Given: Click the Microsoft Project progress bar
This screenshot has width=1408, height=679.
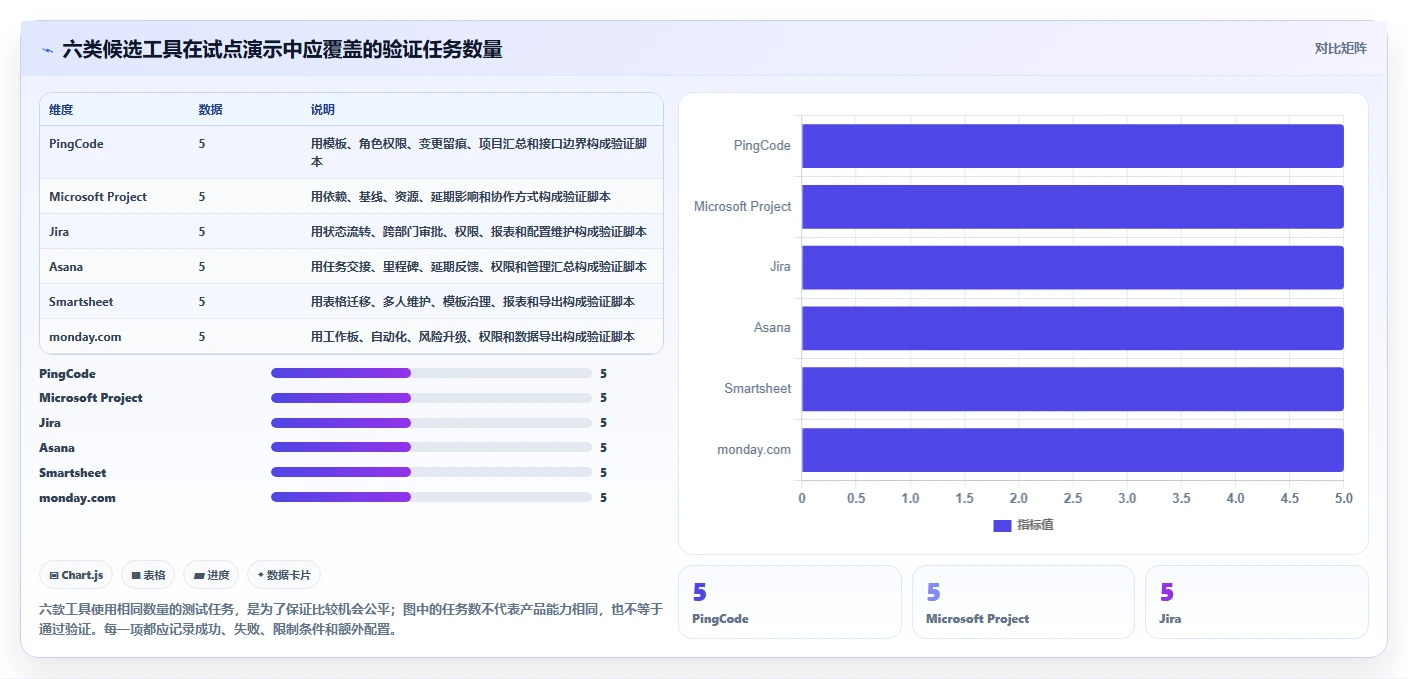Looking at the screenshot, I should pyautogui.click(x=431, y=398).
